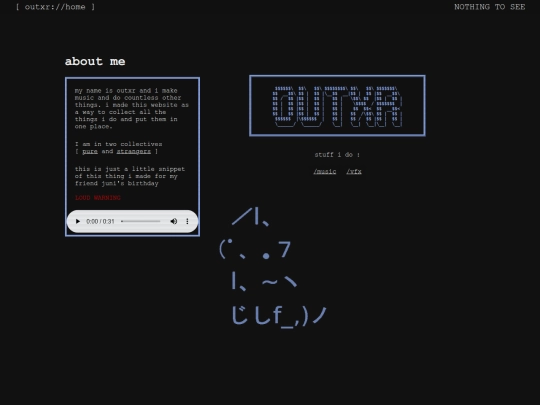Click the "stuff i do :" label
Screen dimensions: 540x405
(x=337, y=155)
